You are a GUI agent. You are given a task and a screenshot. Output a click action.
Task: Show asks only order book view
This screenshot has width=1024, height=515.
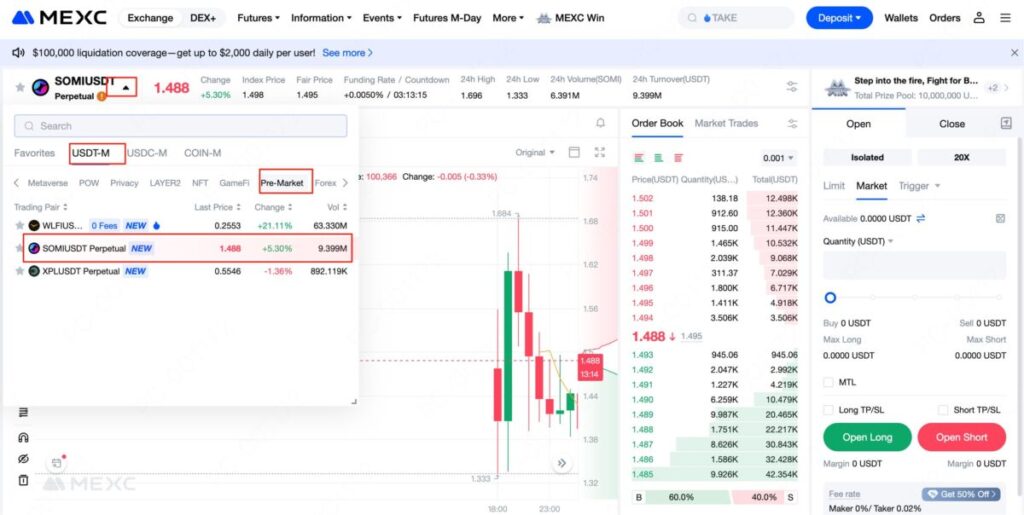tap(679, 158)
